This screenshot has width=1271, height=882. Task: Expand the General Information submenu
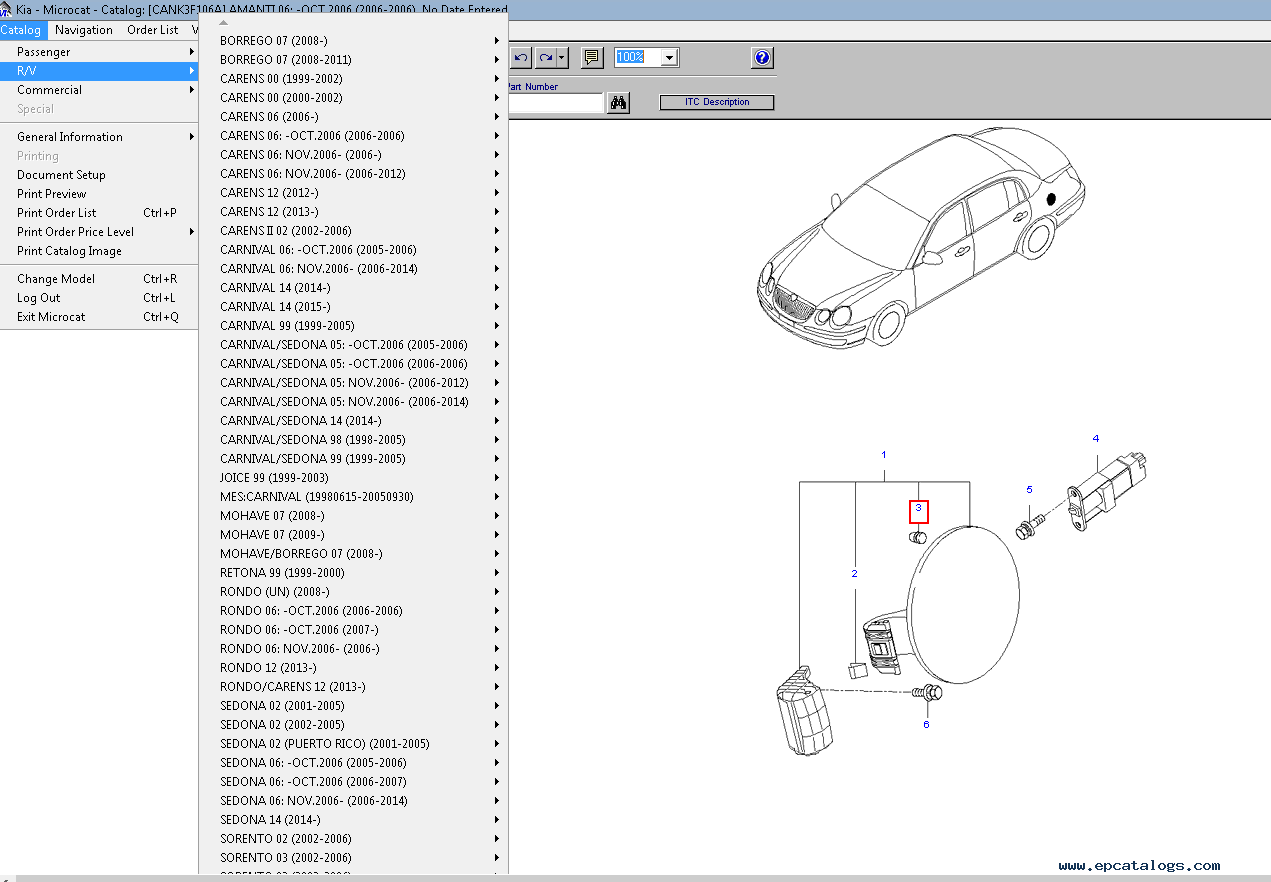(x=100, y=136)
